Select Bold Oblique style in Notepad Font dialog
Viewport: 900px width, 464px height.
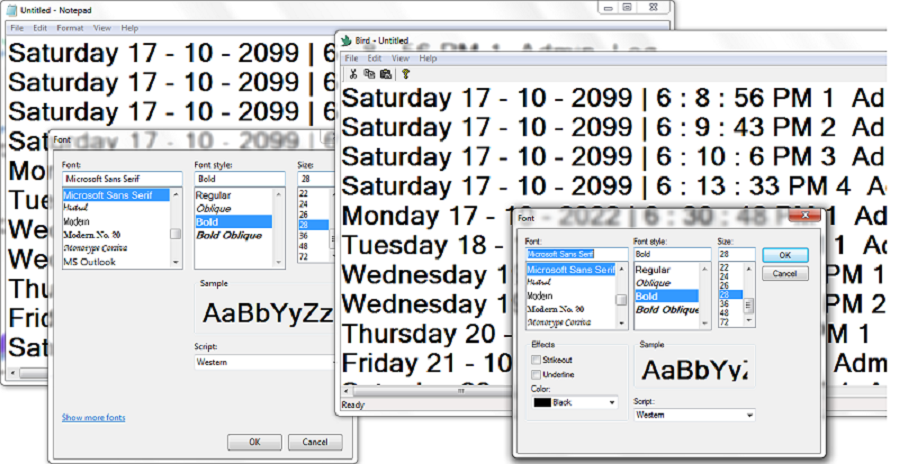(229, 235)
